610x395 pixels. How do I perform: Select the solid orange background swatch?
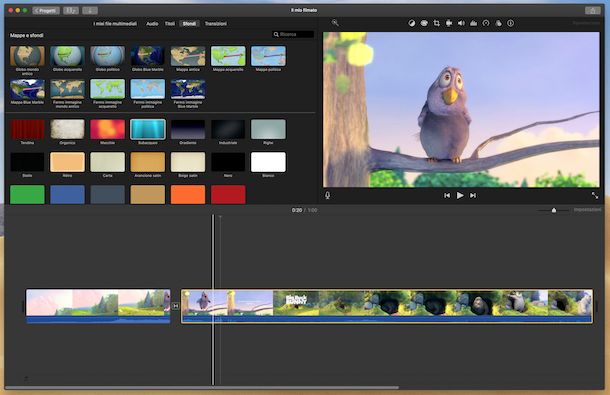coord(188,195)
